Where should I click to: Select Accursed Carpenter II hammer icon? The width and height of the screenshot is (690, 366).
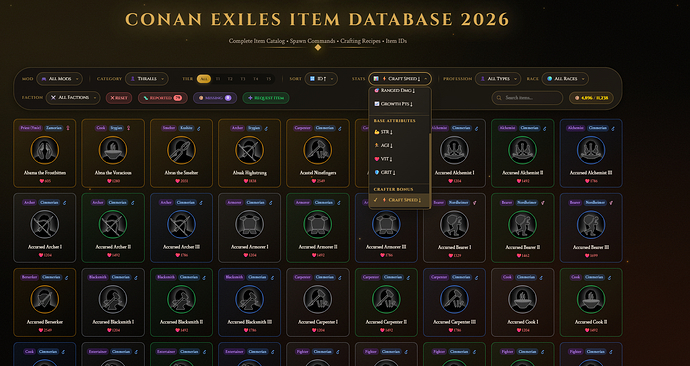pos(386,299)
